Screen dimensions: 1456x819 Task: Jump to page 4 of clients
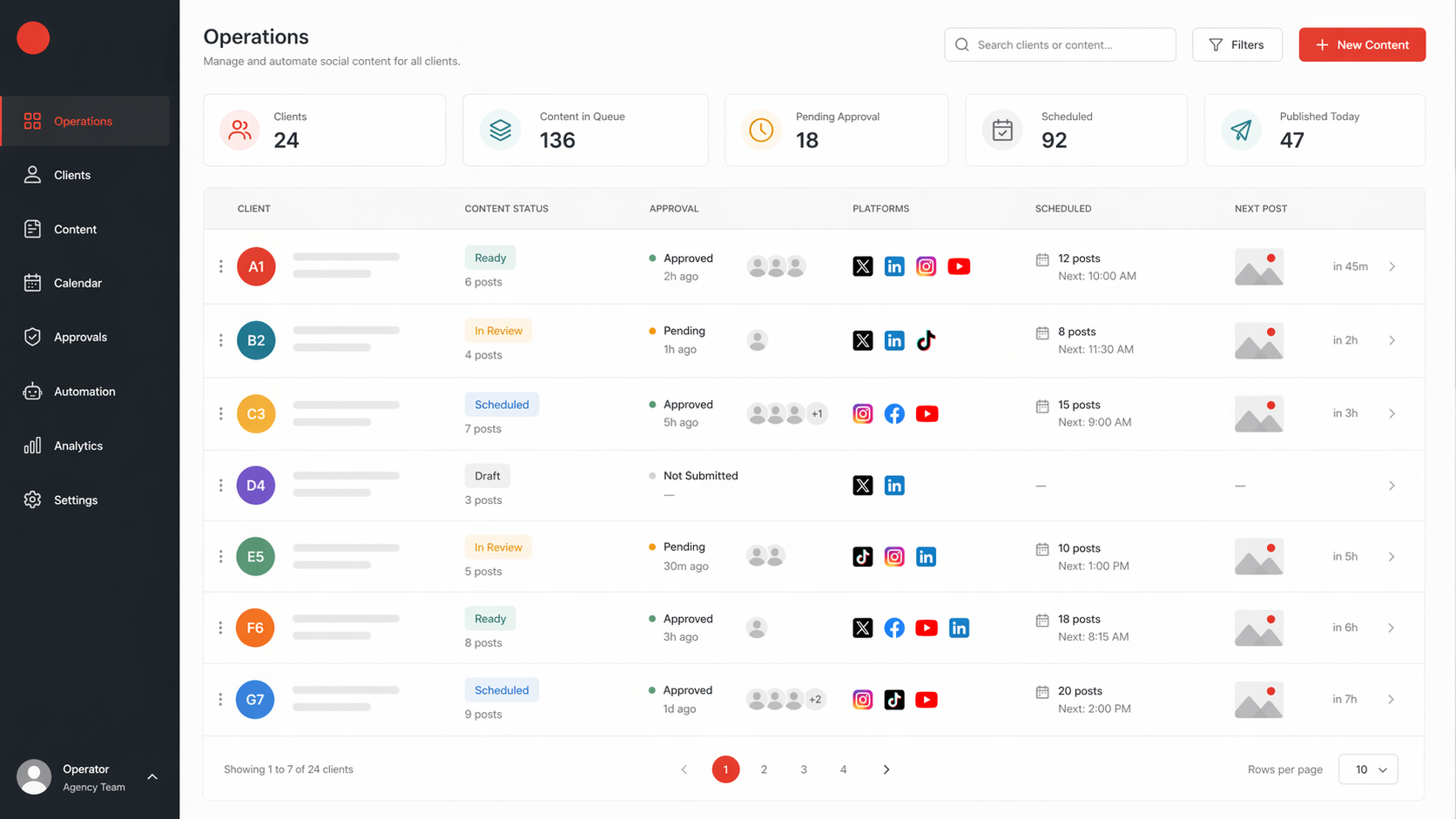[x=843, y=769]
